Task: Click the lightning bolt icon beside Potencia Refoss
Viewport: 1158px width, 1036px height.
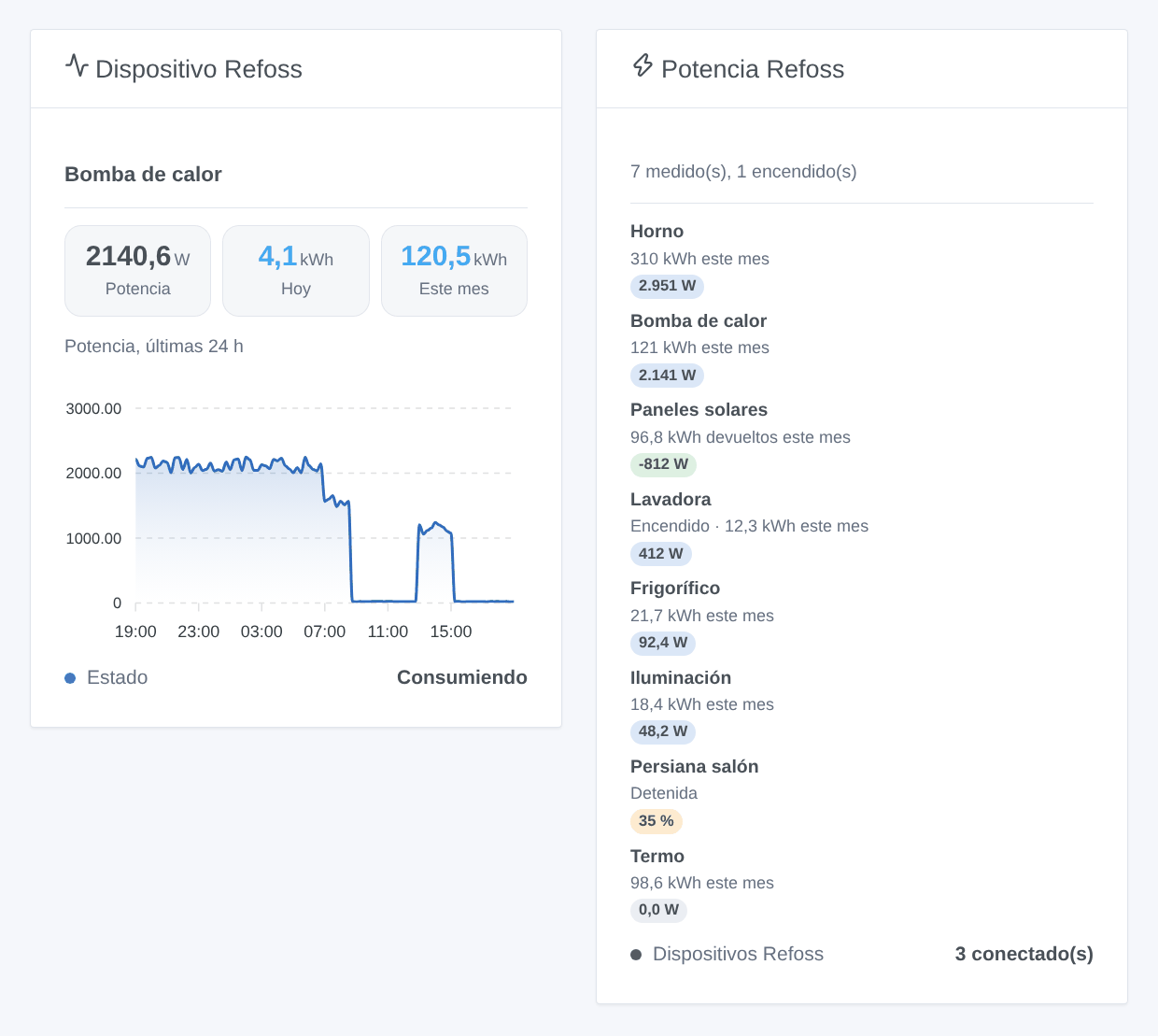Action: coord(643,66)
